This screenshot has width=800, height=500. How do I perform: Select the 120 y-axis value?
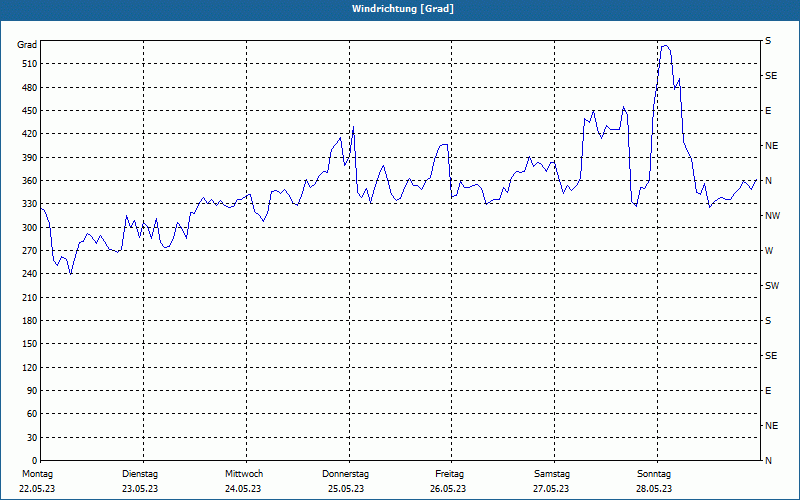30,367
